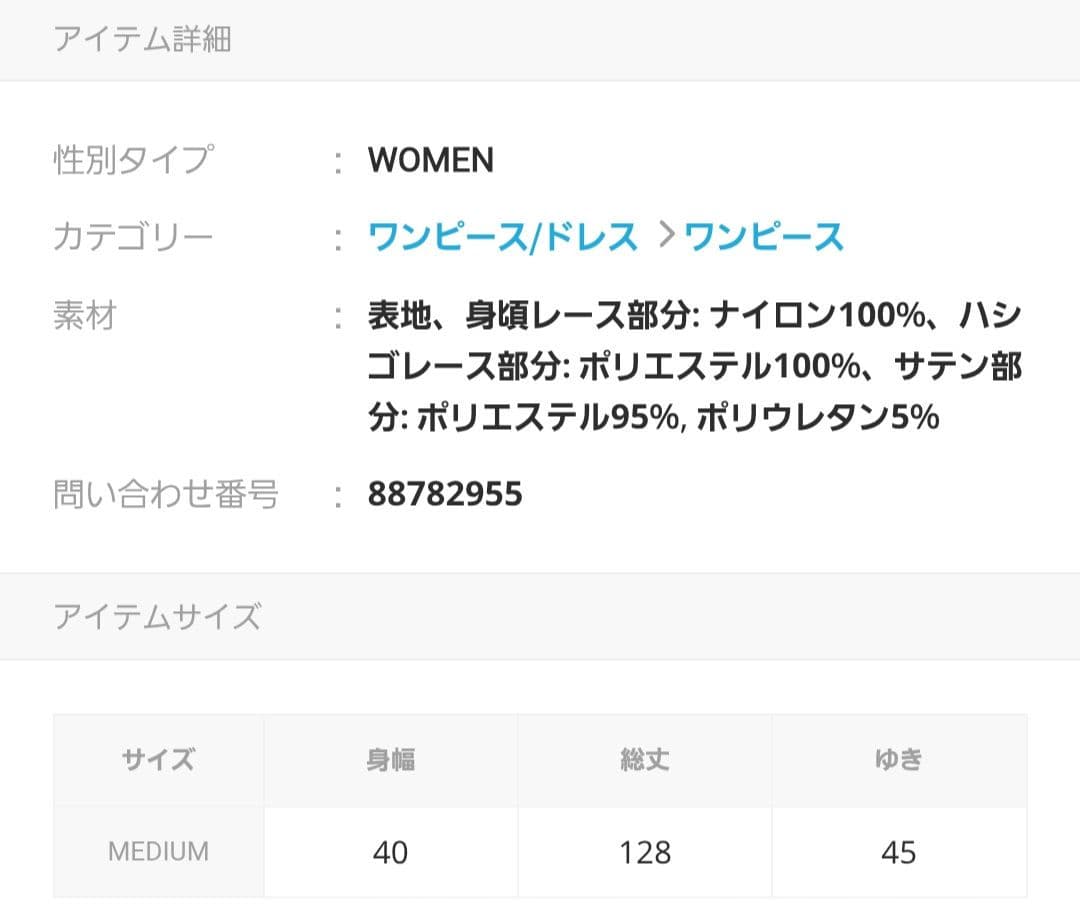
Task: Click the ゆき column header
Action: 899,760
